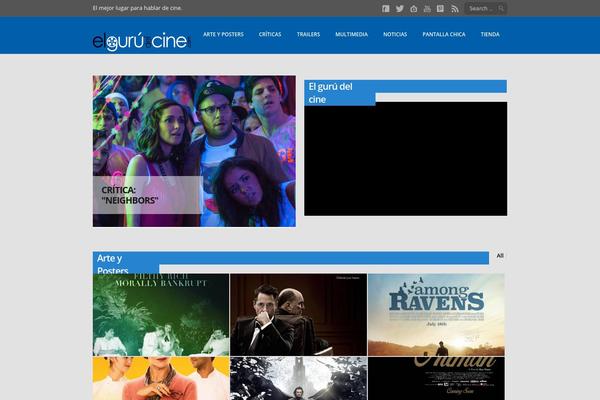Open the Noticias menu item
Screen dimensions: 600x400
(x=395, y=34)
